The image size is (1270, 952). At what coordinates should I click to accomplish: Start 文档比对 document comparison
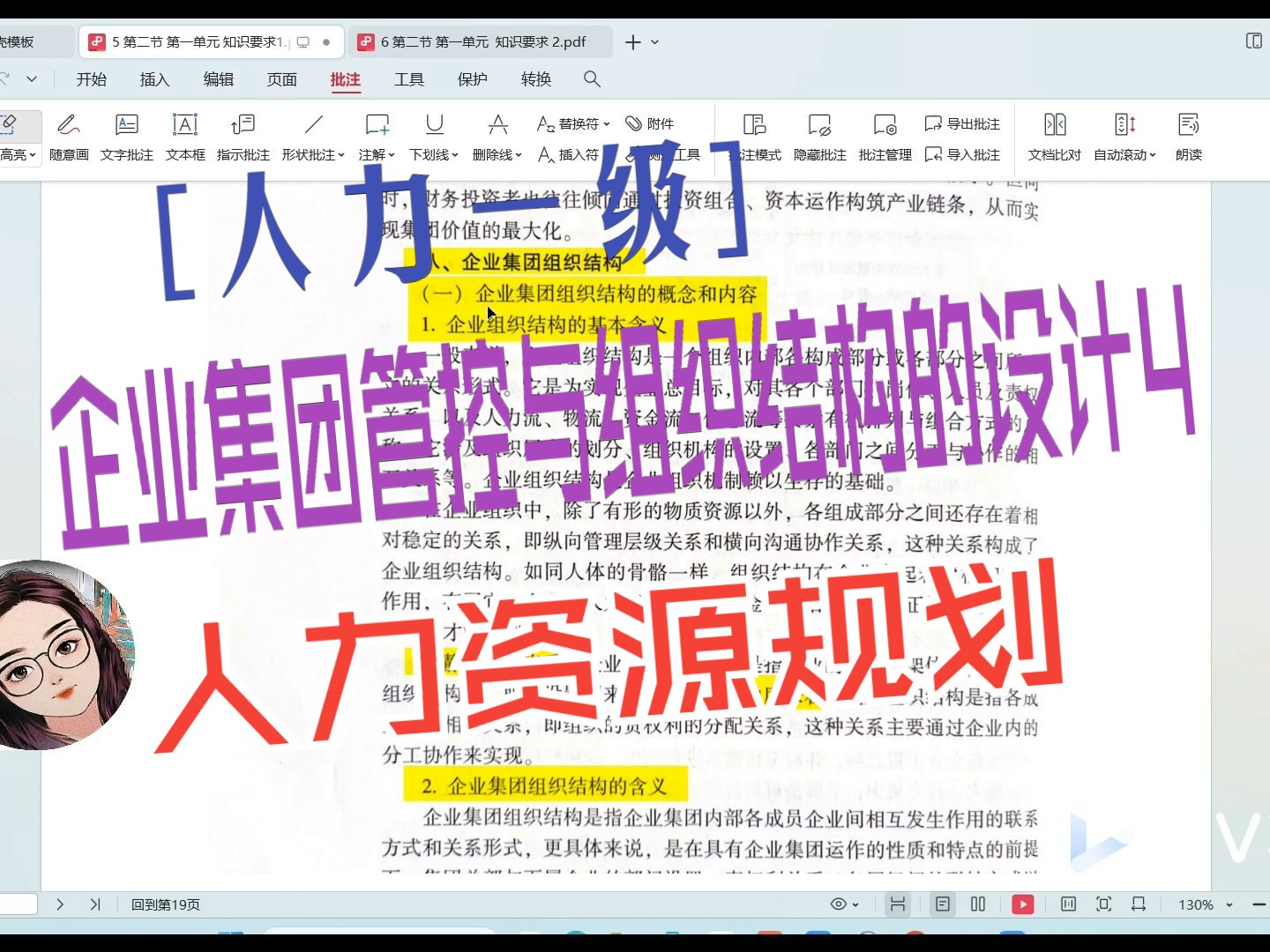pos(1054,137)
